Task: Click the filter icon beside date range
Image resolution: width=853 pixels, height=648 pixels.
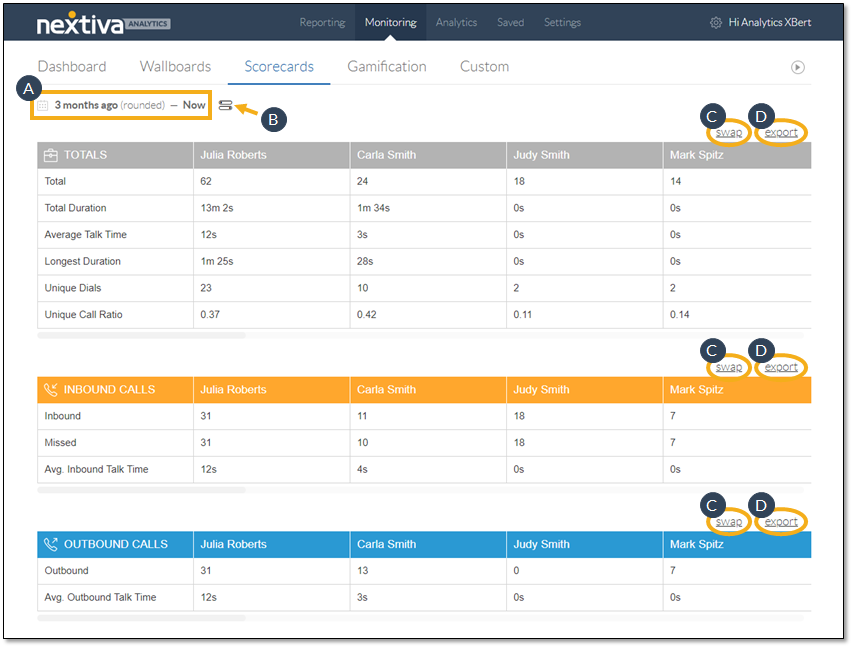Action: click(x=226, y=105)
